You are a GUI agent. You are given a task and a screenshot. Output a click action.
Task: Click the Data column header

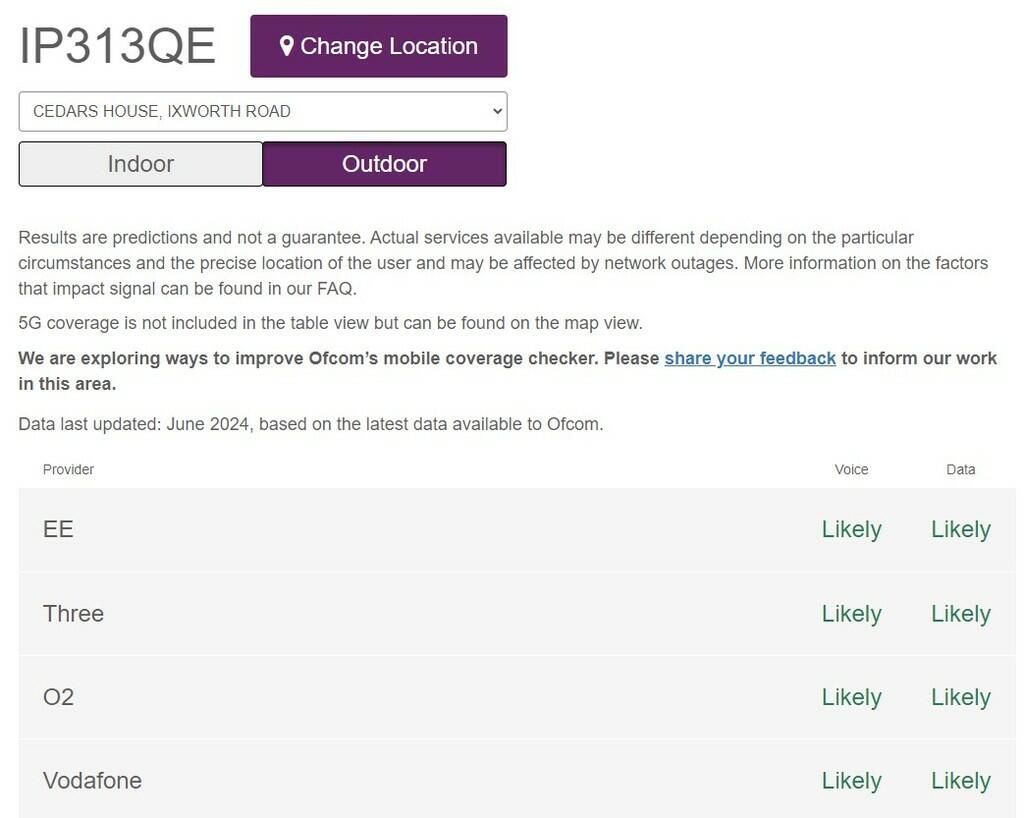click(x=960, y=468)
